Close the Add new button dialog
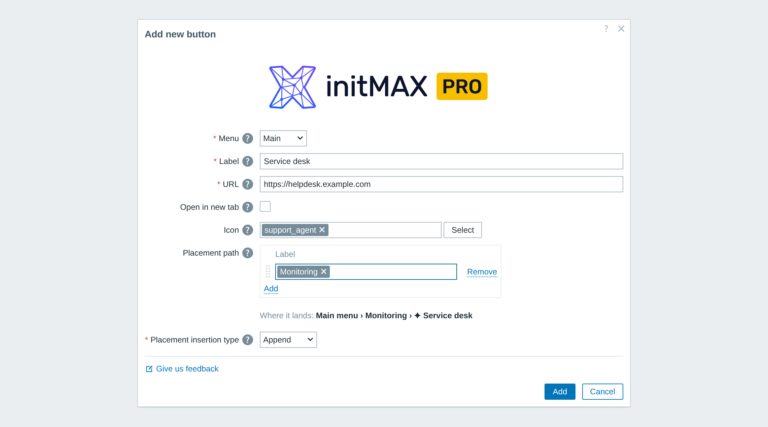Viewport: 768px width, 427px height. (x=621, y=29)
